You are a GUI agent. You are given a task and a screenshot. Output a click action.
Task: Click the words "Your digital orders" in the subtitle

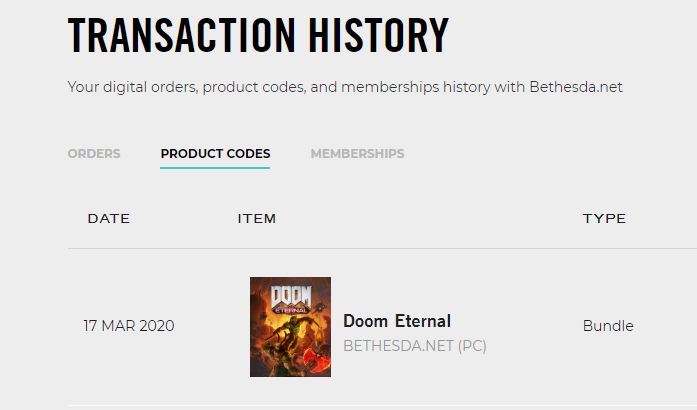point(132,87)
